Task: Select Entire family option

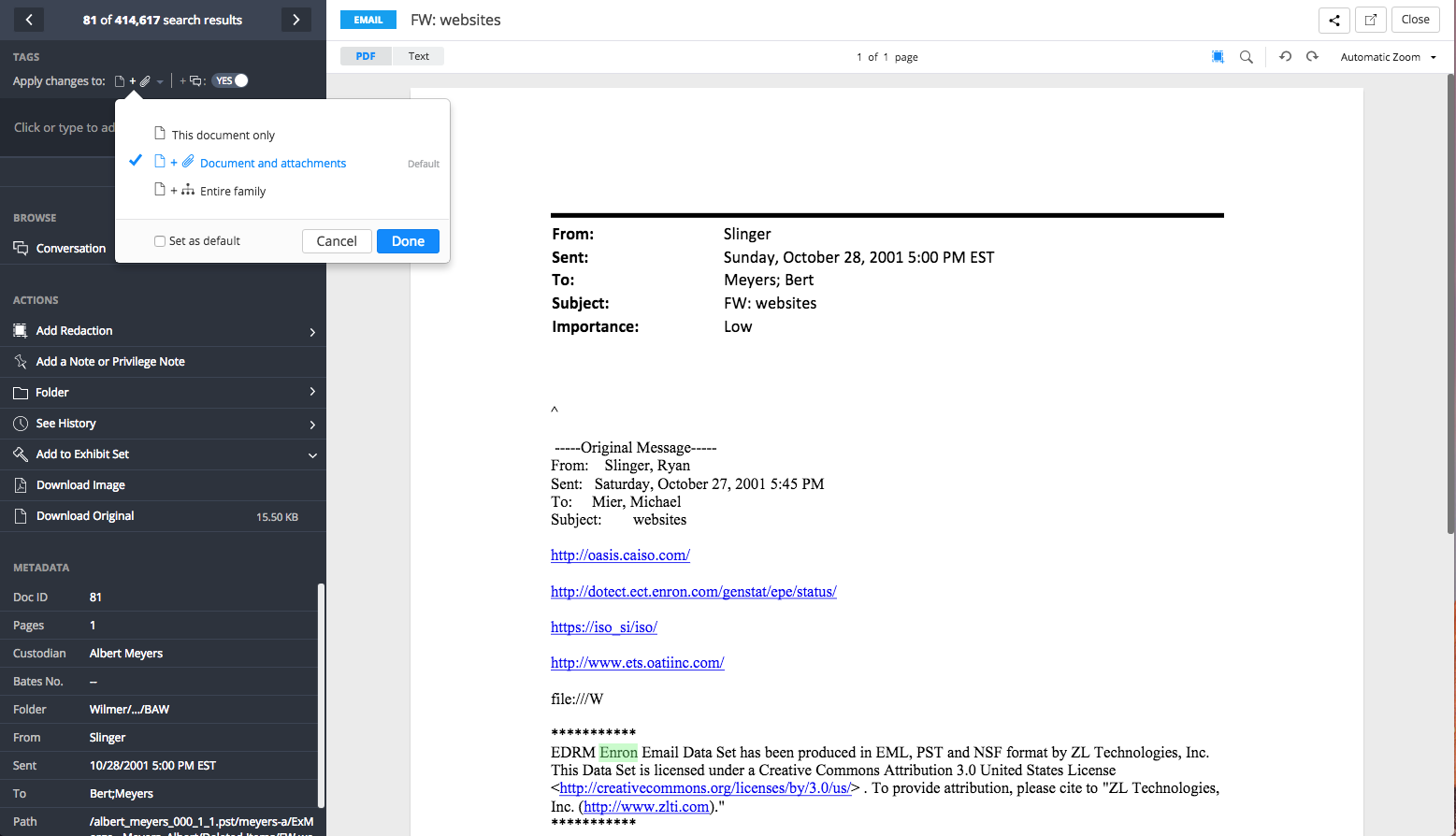Action: click(209, 191)
